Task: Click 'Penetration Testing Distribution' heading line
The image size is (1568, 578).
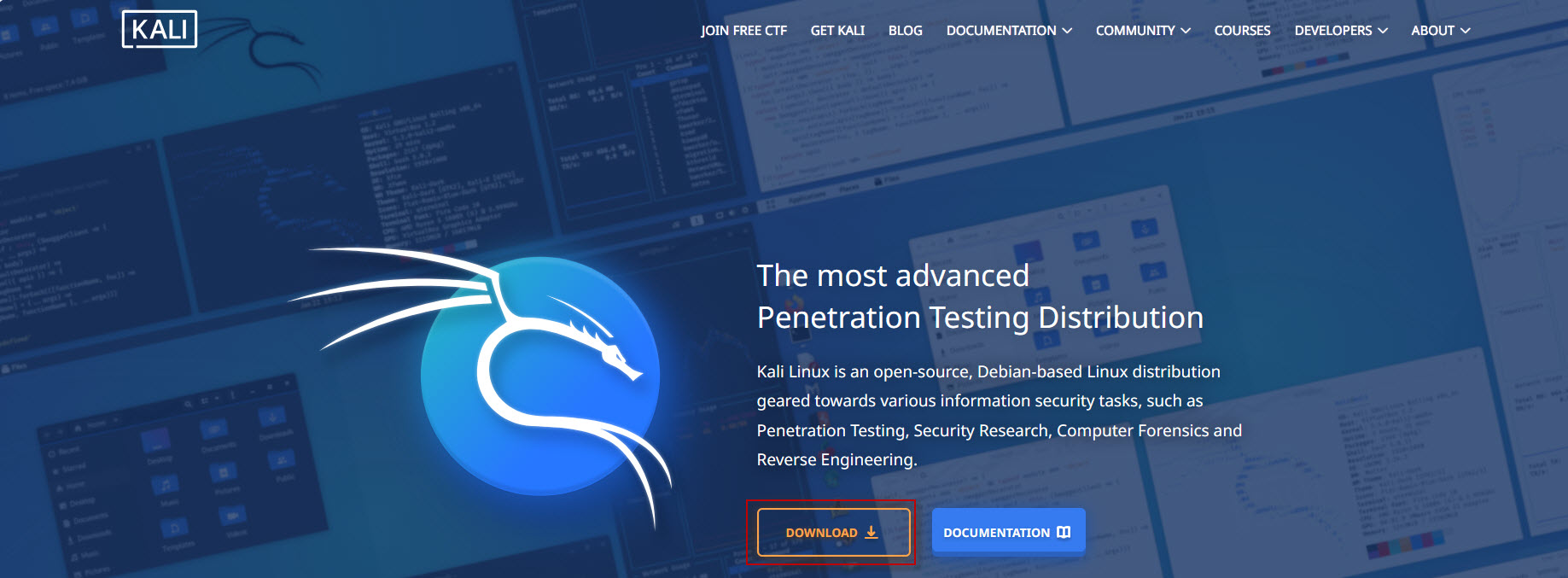Action: (980, 318)
